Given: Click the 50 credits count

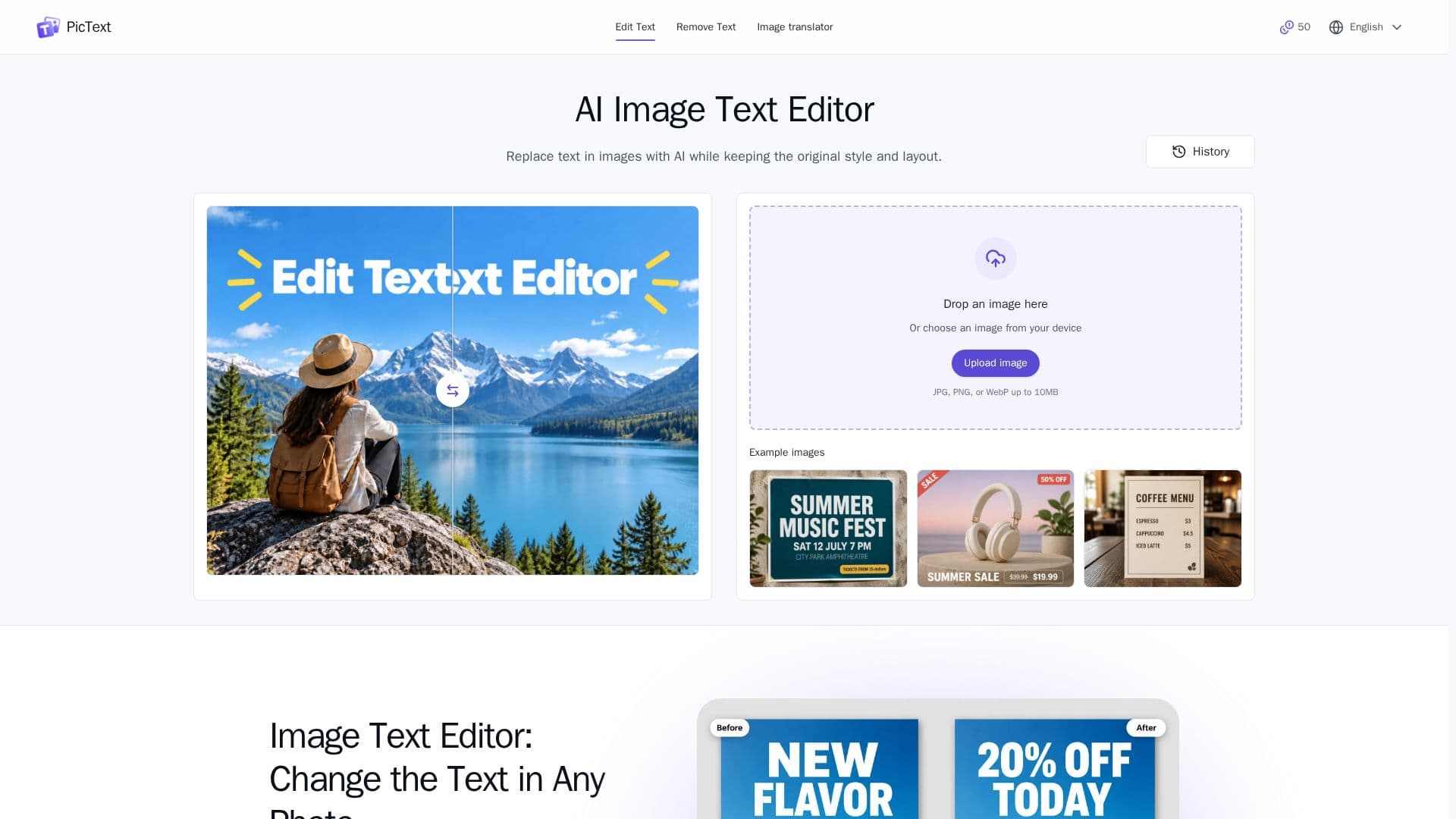Looking at the screenshot, I should (1304, 27).
